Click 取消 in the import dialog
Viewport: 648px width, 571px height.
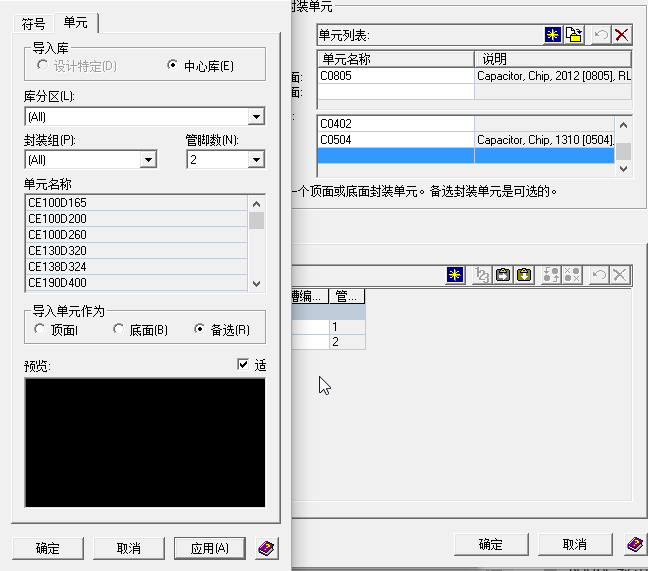click(x=129, y=548)
